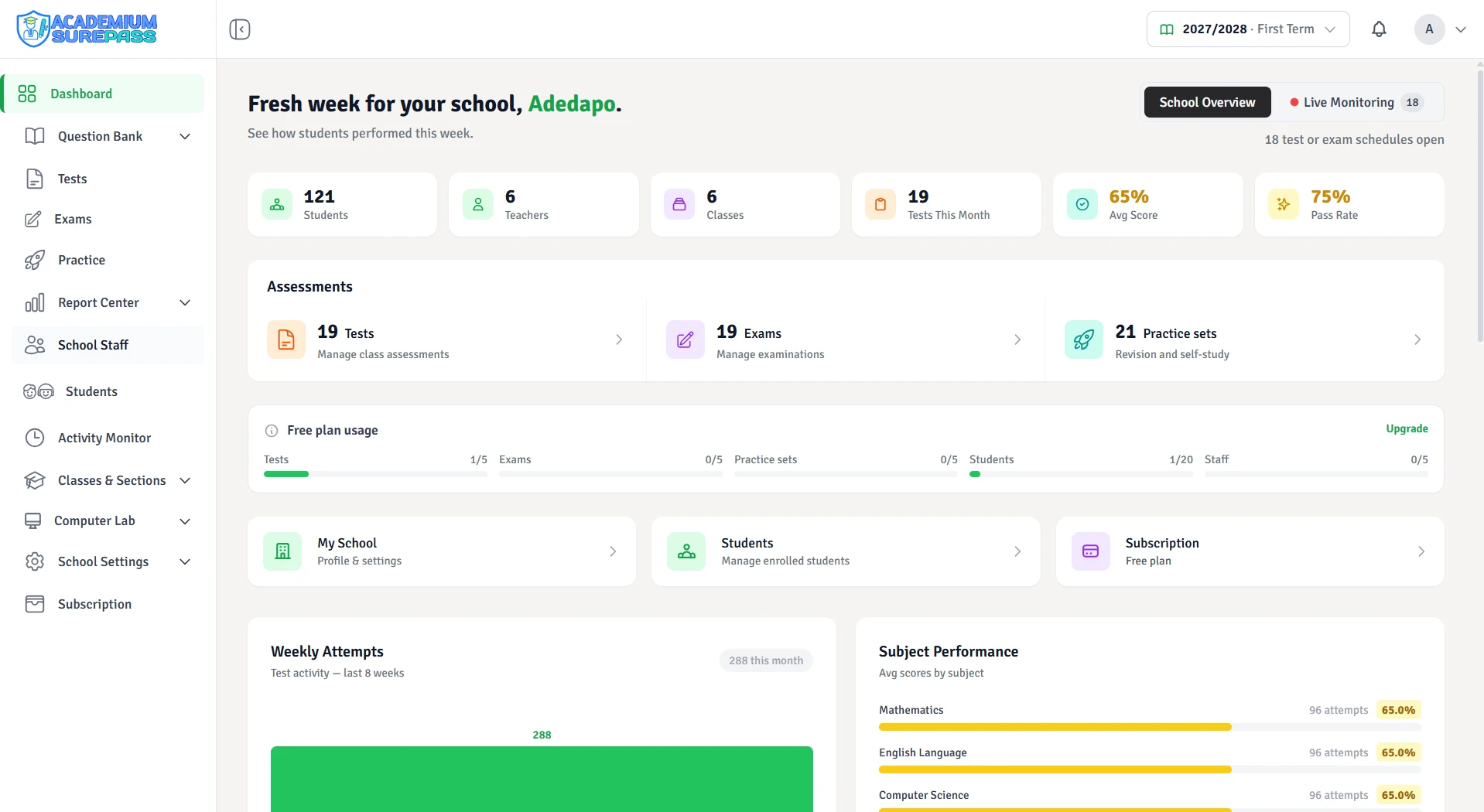Click the 65% Avg Score stat card

pyautogui.click(x=1147, y=204)
